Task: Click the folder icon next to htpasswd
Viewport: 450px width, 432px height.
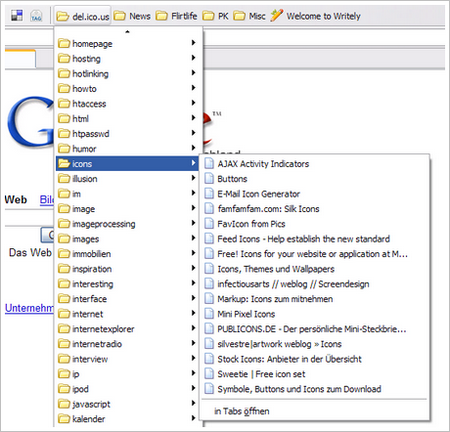Action: tap(64, 133)
